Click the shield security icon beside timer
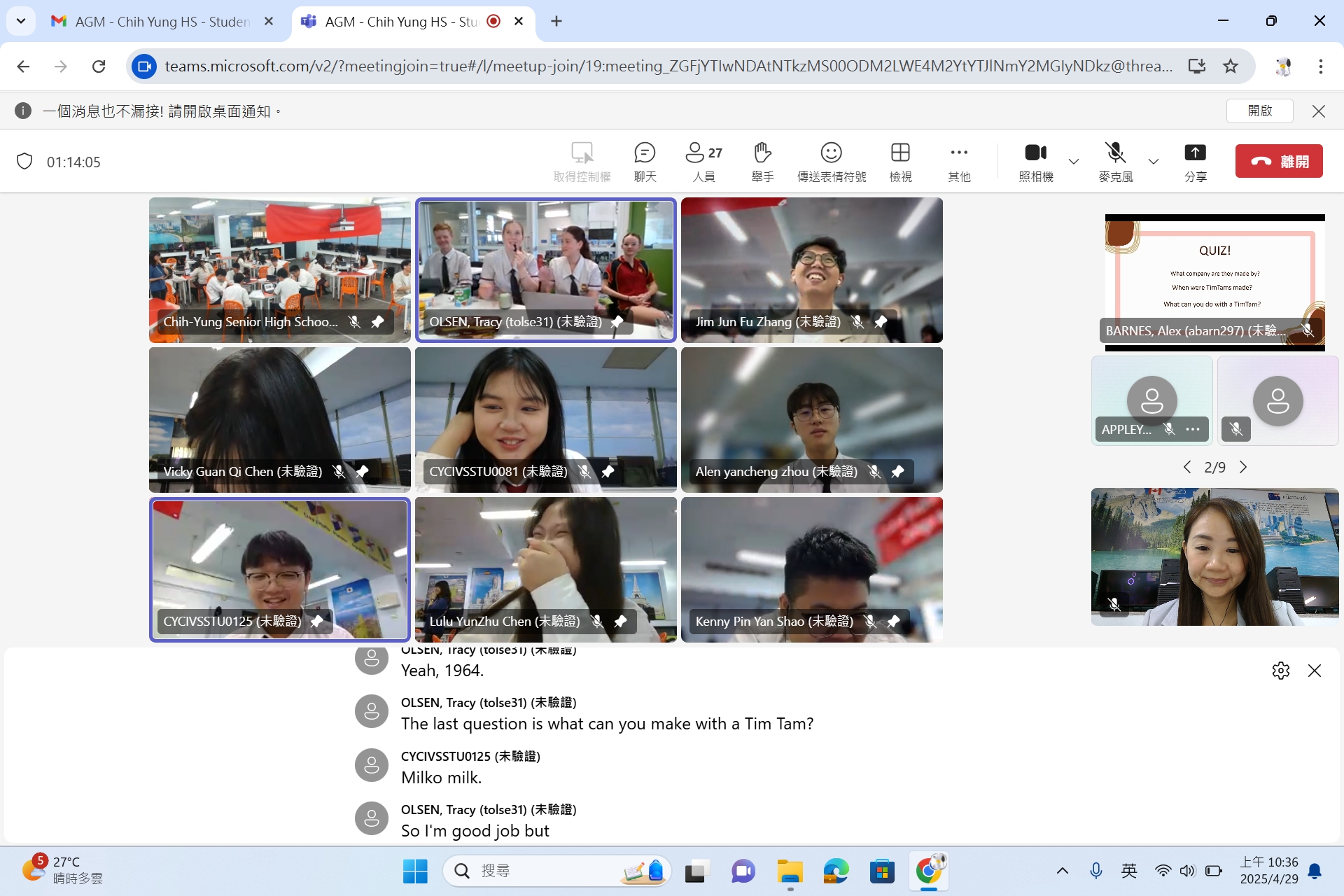 coord(24,162)
